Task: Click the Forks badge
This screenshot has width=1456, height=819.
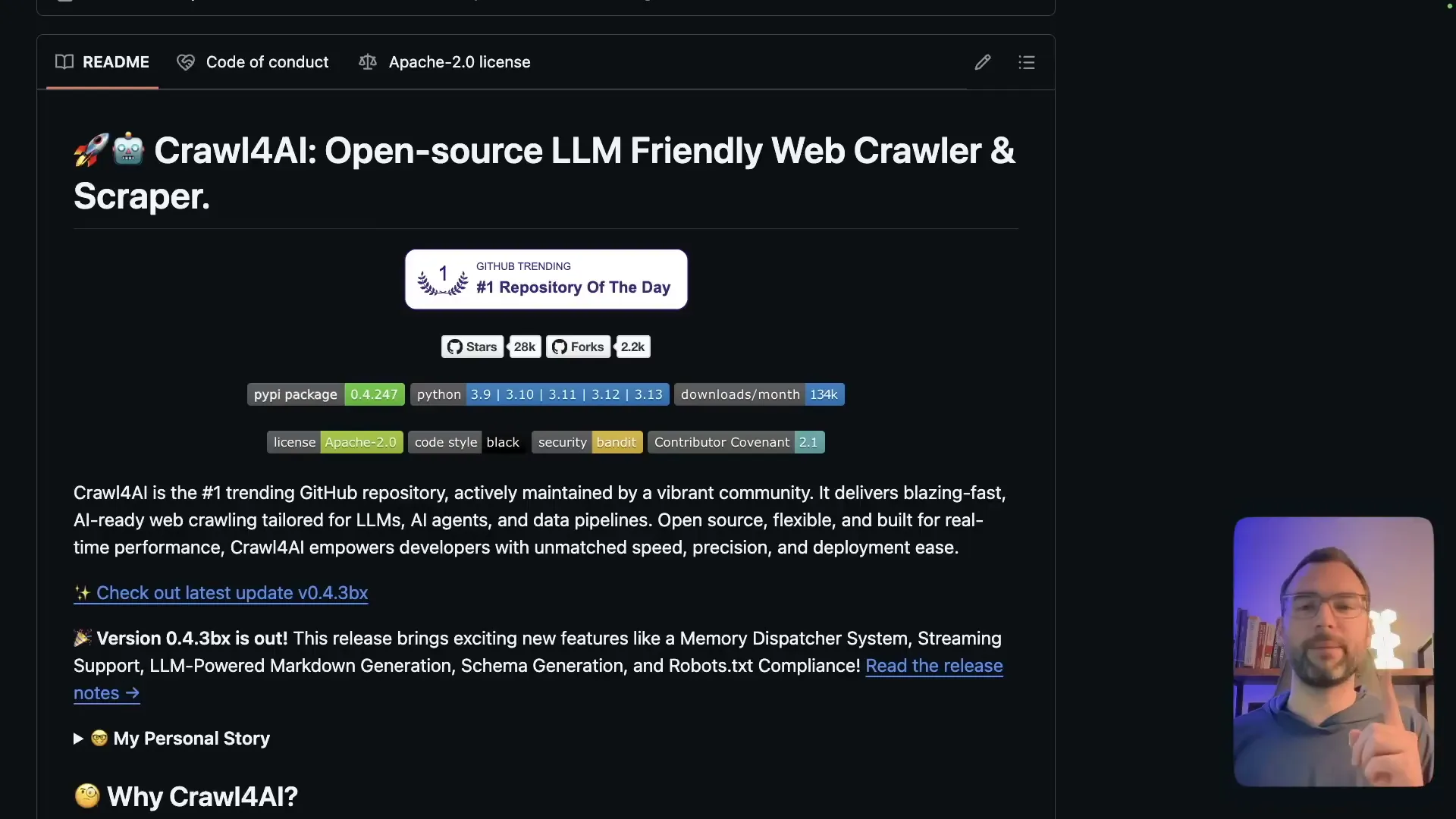Action: 579,347
